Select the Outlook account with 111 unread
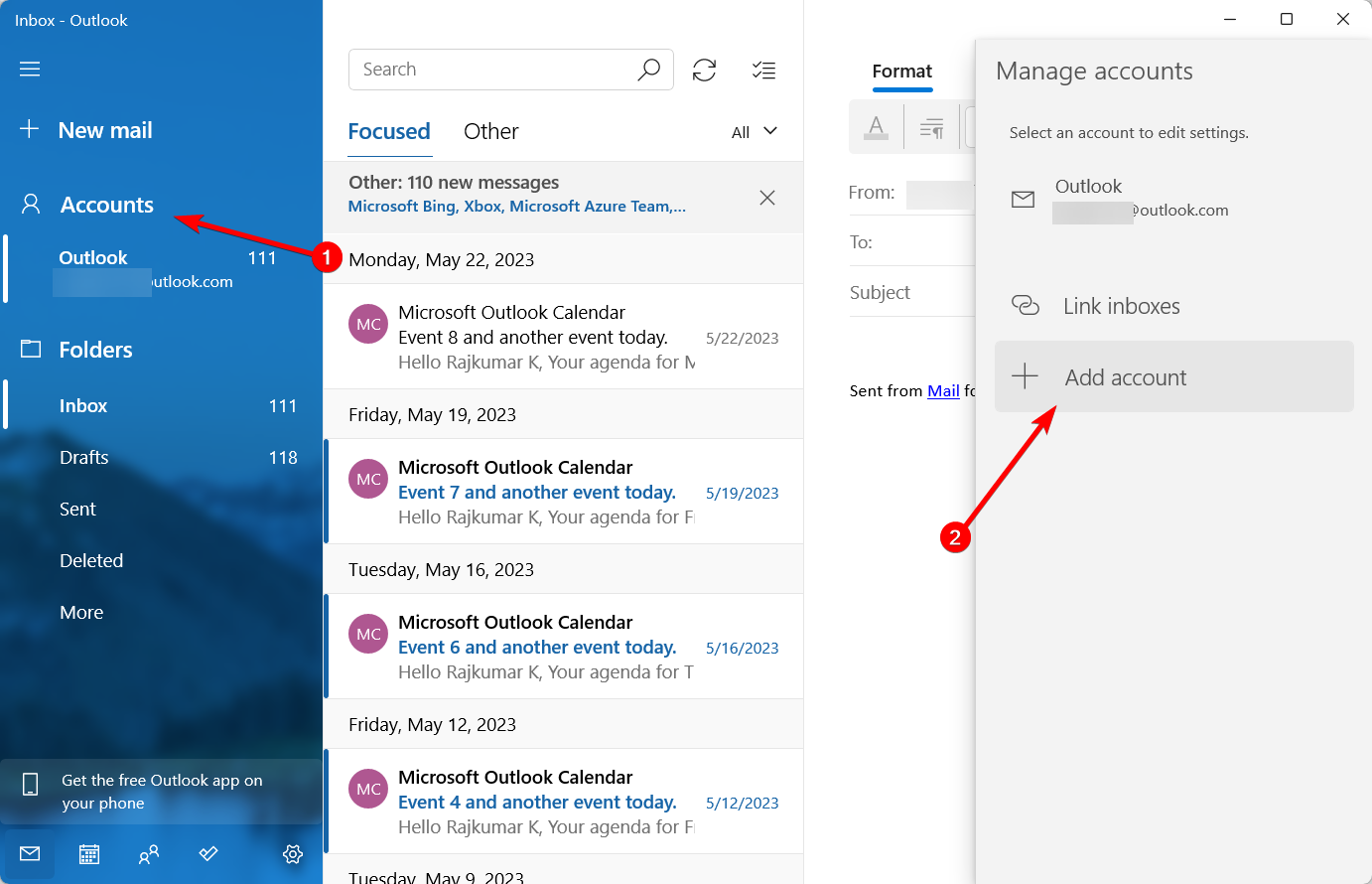The width and height of the screenshot is (1372, 884). pyautogui.click(x=161, y=269)
